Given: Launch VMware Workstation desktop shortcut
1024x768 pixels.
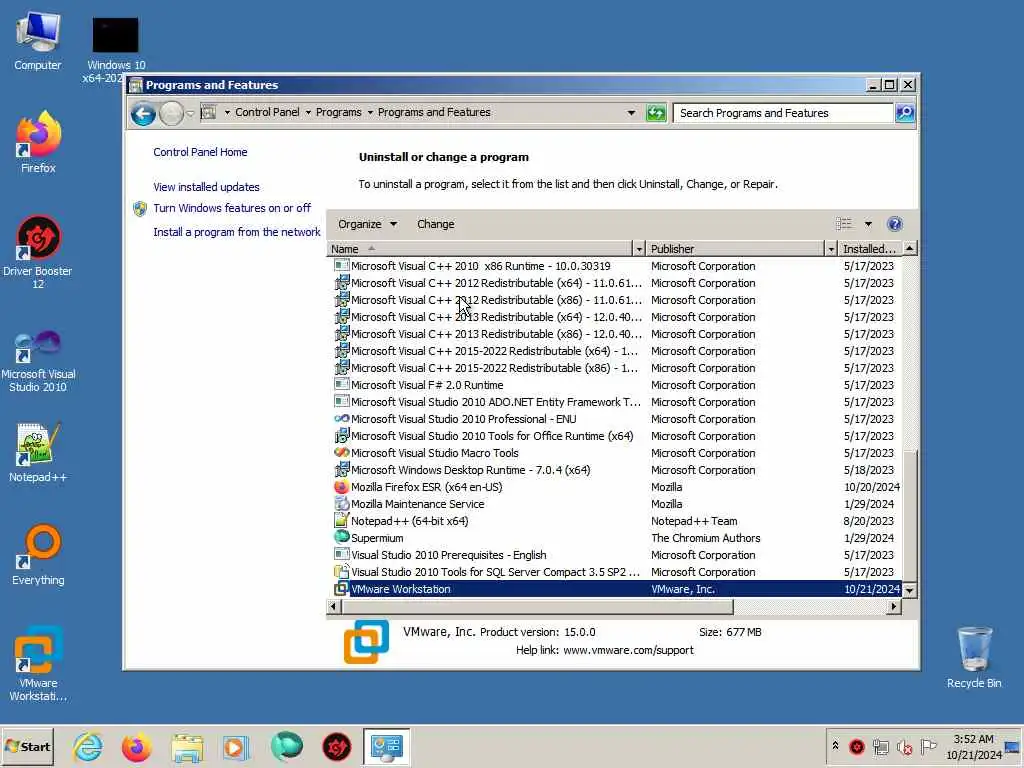Looking at the screenshot, I should coord(38,663).
